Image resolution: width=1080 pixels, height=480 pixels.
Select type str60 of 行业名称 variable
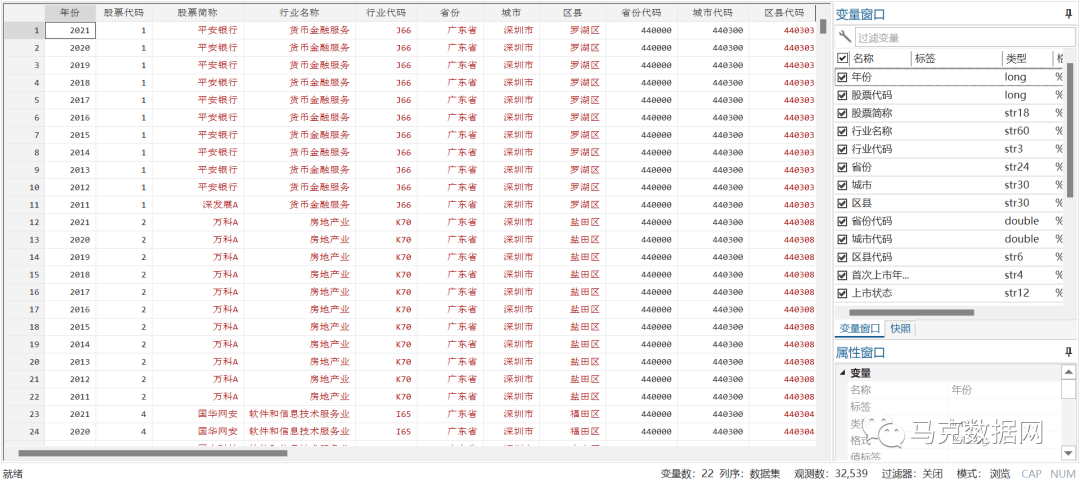[1016, 131]
